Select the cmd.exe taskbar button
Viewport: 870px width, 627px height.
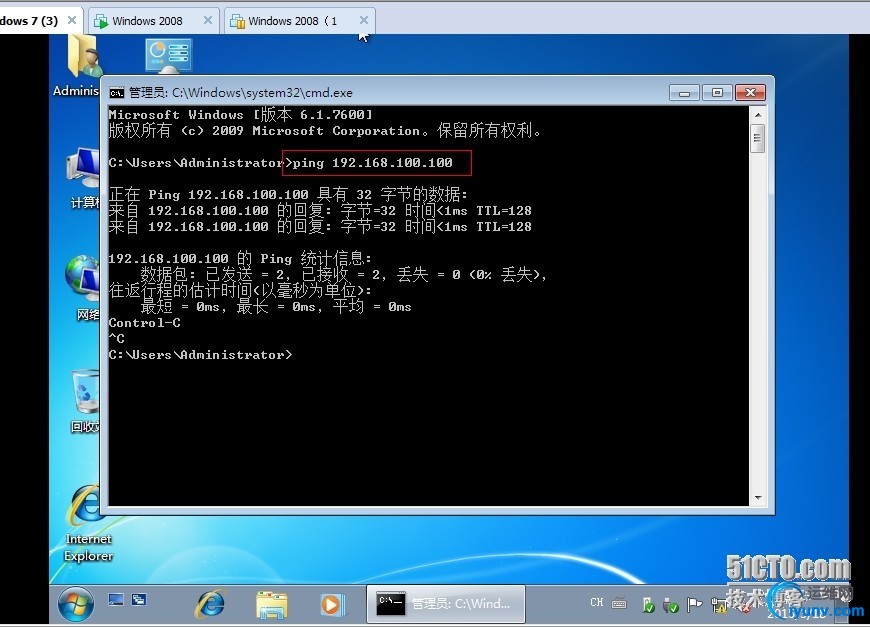click(446, 604)
